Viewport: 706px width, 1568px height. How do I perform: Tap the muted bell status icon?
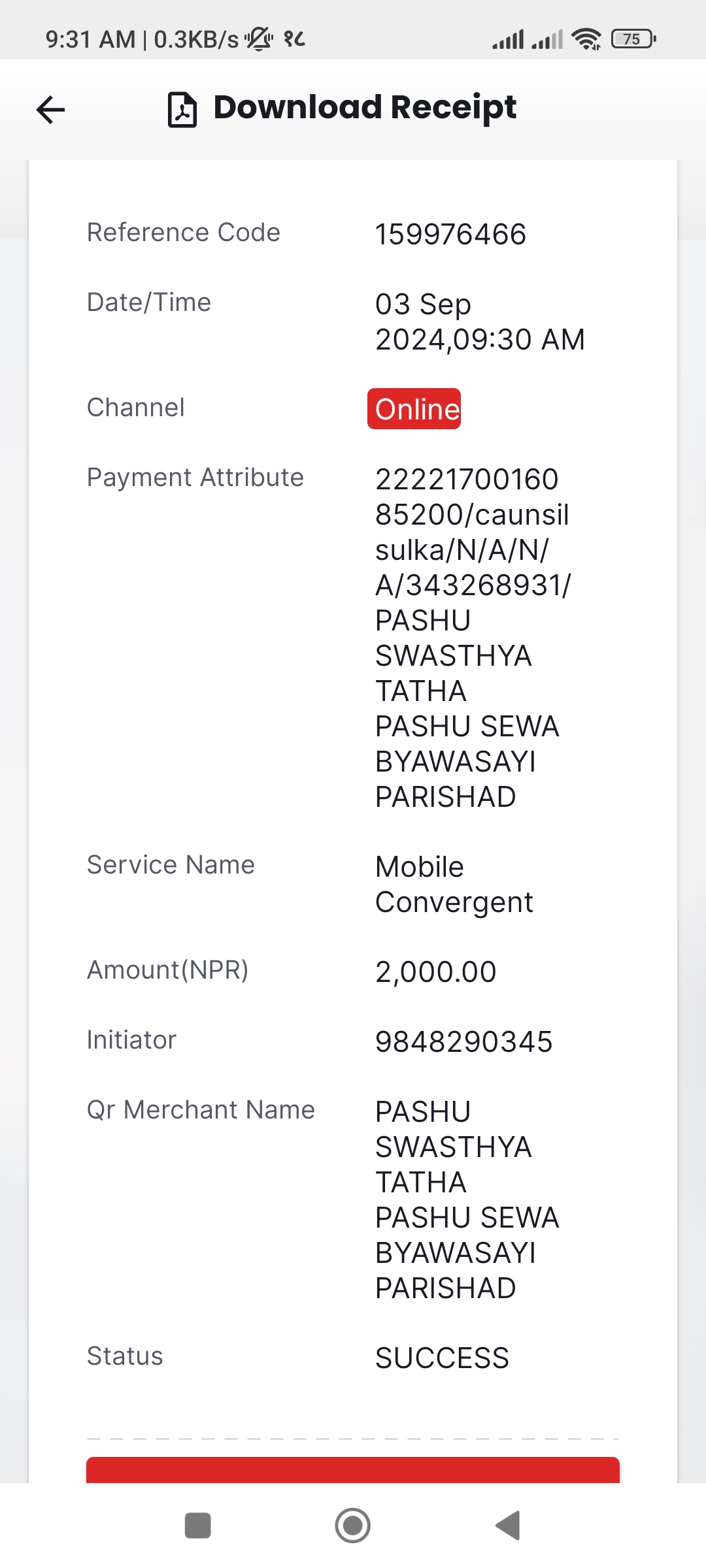click(260, 39)
